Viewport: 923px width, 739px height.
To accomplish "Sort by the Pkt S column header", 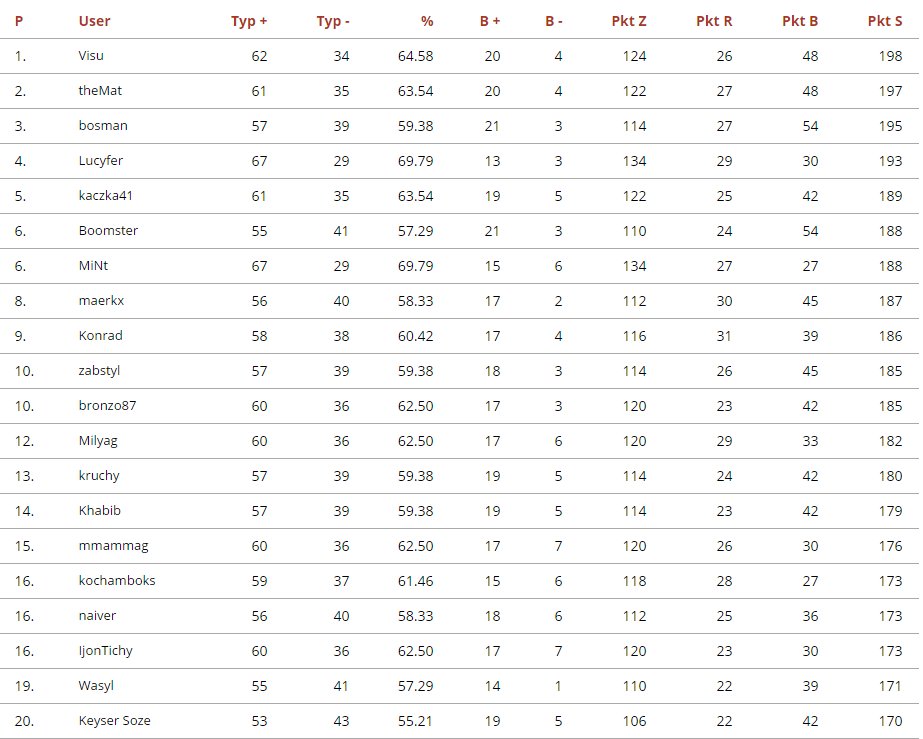I will tap(885, 21).
